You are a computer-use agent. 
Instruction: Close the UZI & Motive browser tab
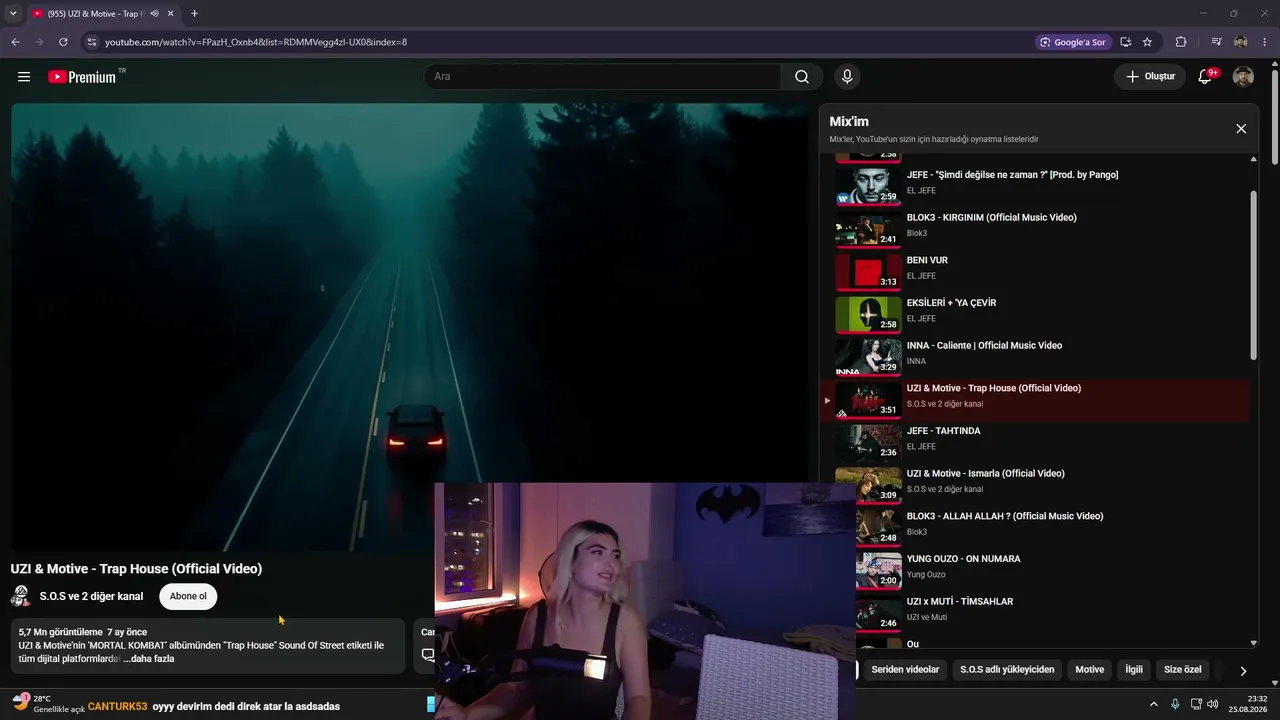[171, 14]
